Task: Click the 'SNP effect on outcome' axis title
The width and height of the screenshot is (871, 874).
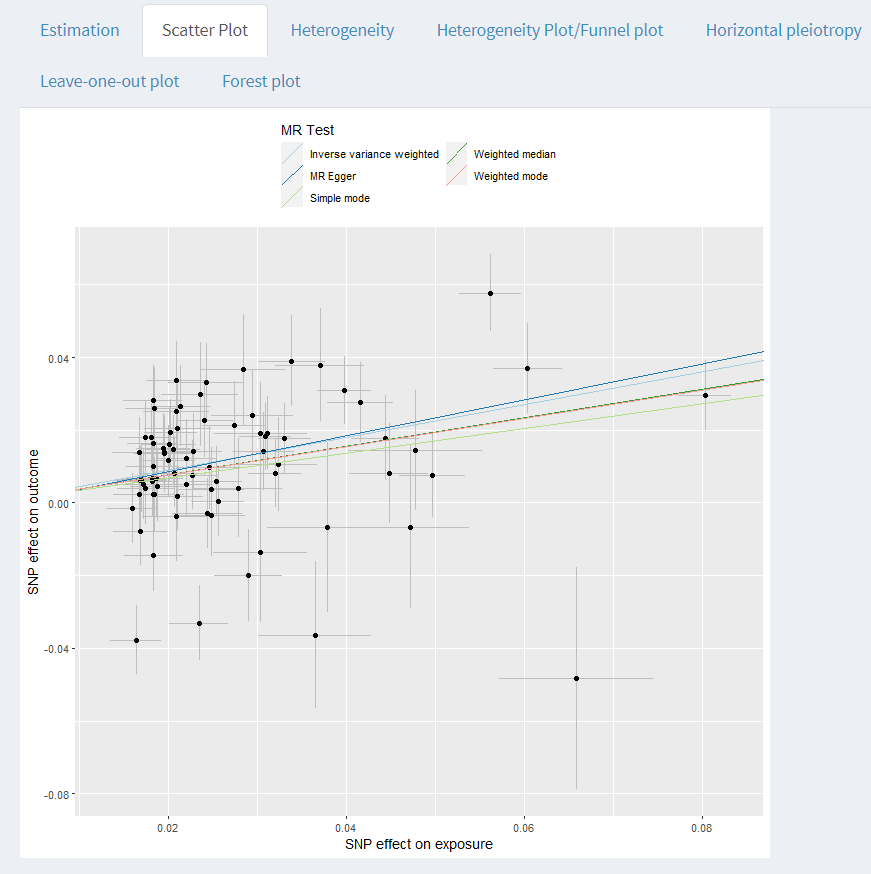Action: click(x=34, y=521)
